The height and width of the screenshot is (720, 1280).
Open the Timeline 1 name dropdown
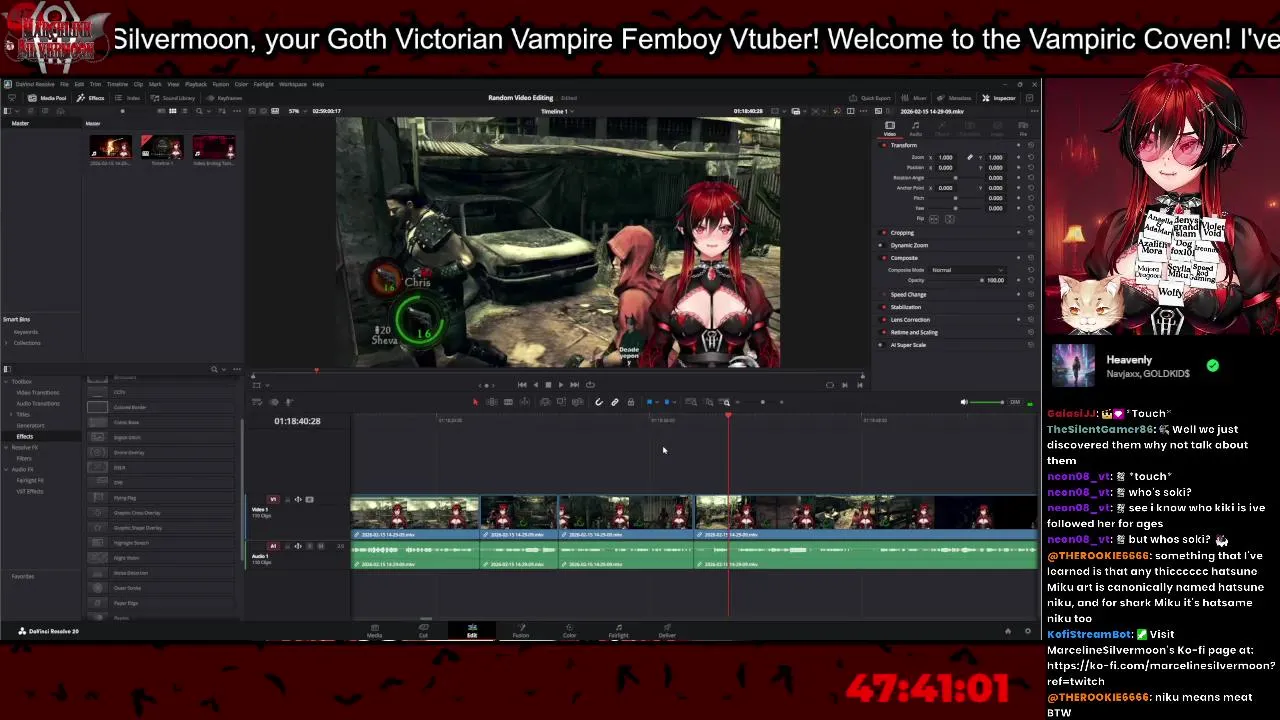tap(556, 111)
